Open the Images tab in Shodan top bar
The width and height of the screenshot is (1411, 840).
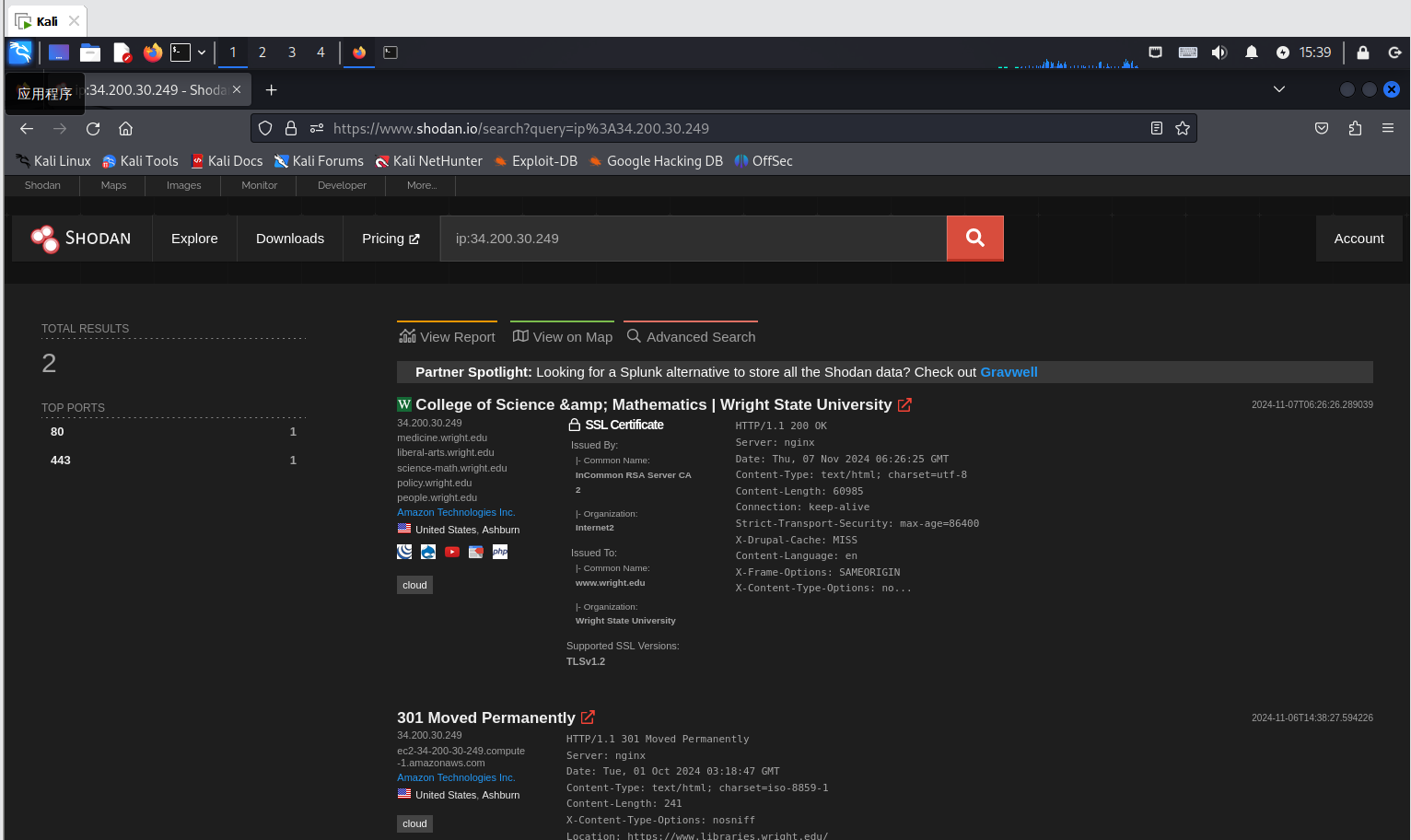[x=183, y=185]
